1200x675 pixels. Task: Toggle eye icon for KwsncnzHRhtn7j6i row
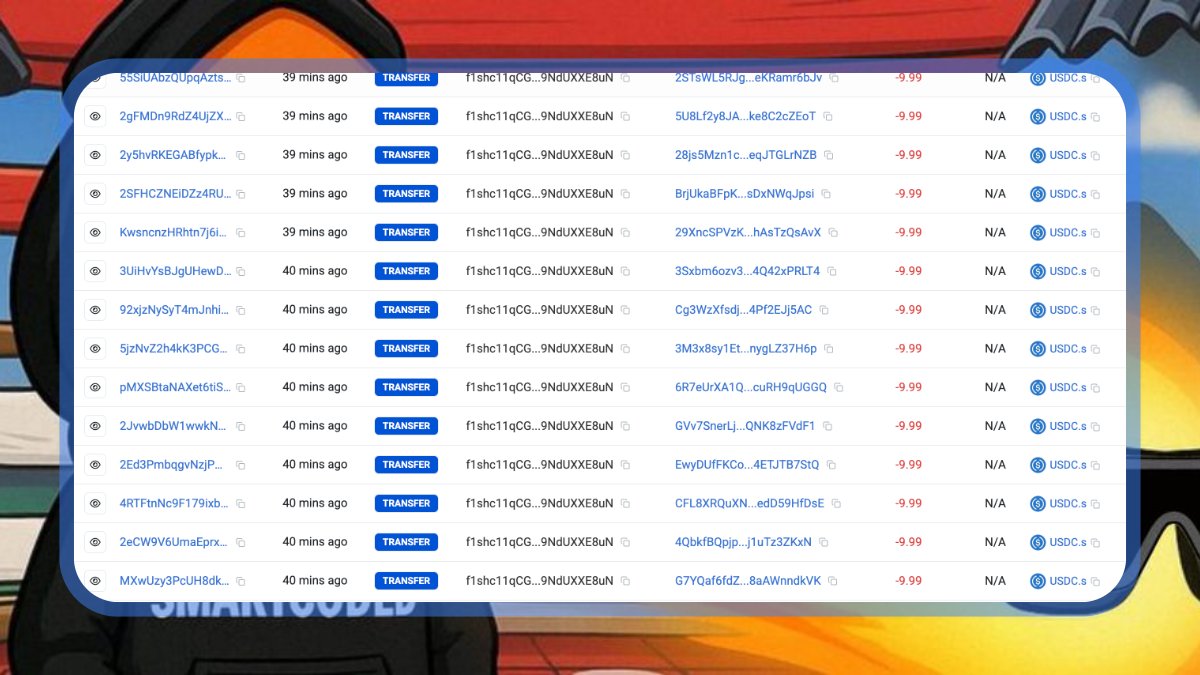(95, 232)
